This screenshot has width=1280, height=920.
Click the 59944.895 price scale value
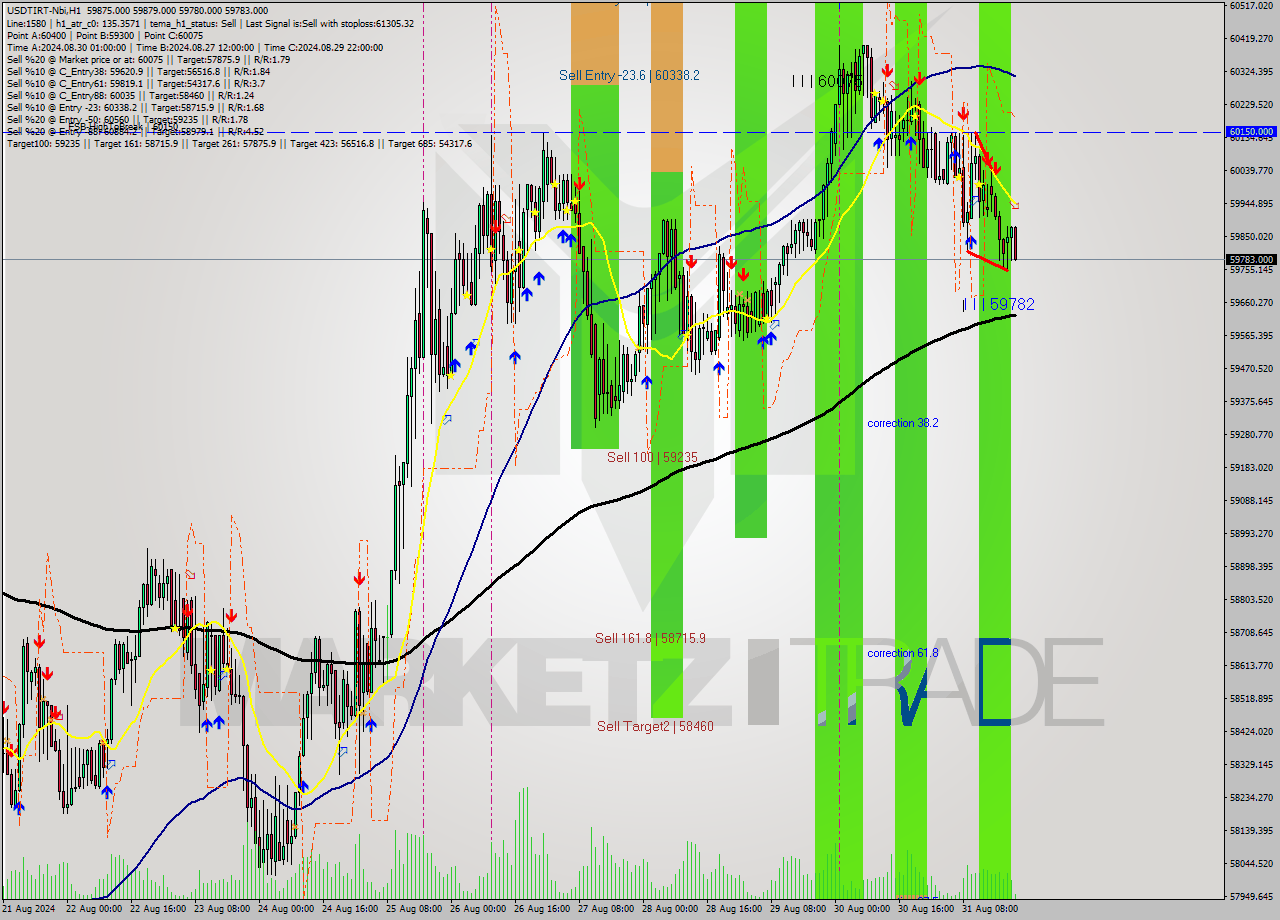(x=1251, y=204)
